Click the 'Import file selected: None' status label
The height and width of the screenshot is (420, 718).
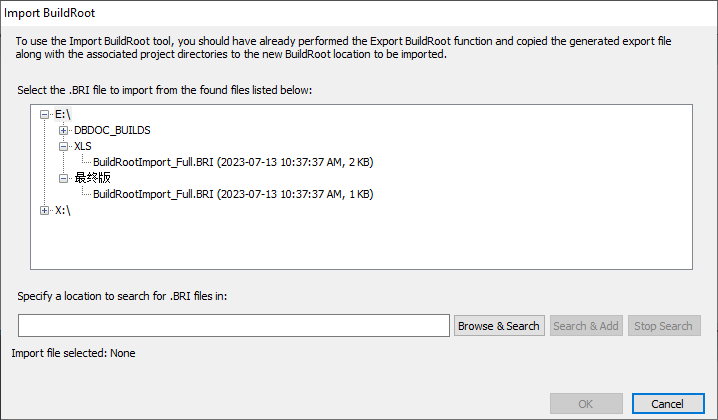click(x=73, y=353)
